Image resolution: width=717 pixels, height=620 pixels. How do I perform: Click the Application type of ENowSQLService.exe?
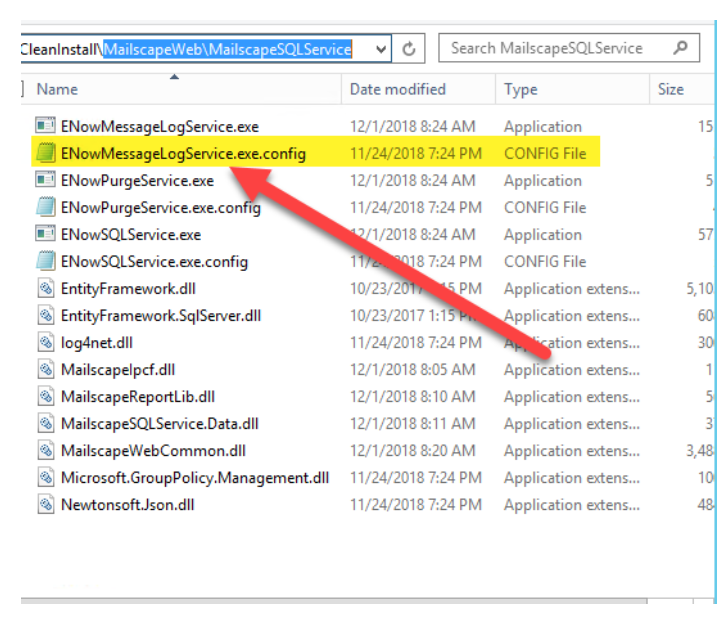[x=543, y=235]
